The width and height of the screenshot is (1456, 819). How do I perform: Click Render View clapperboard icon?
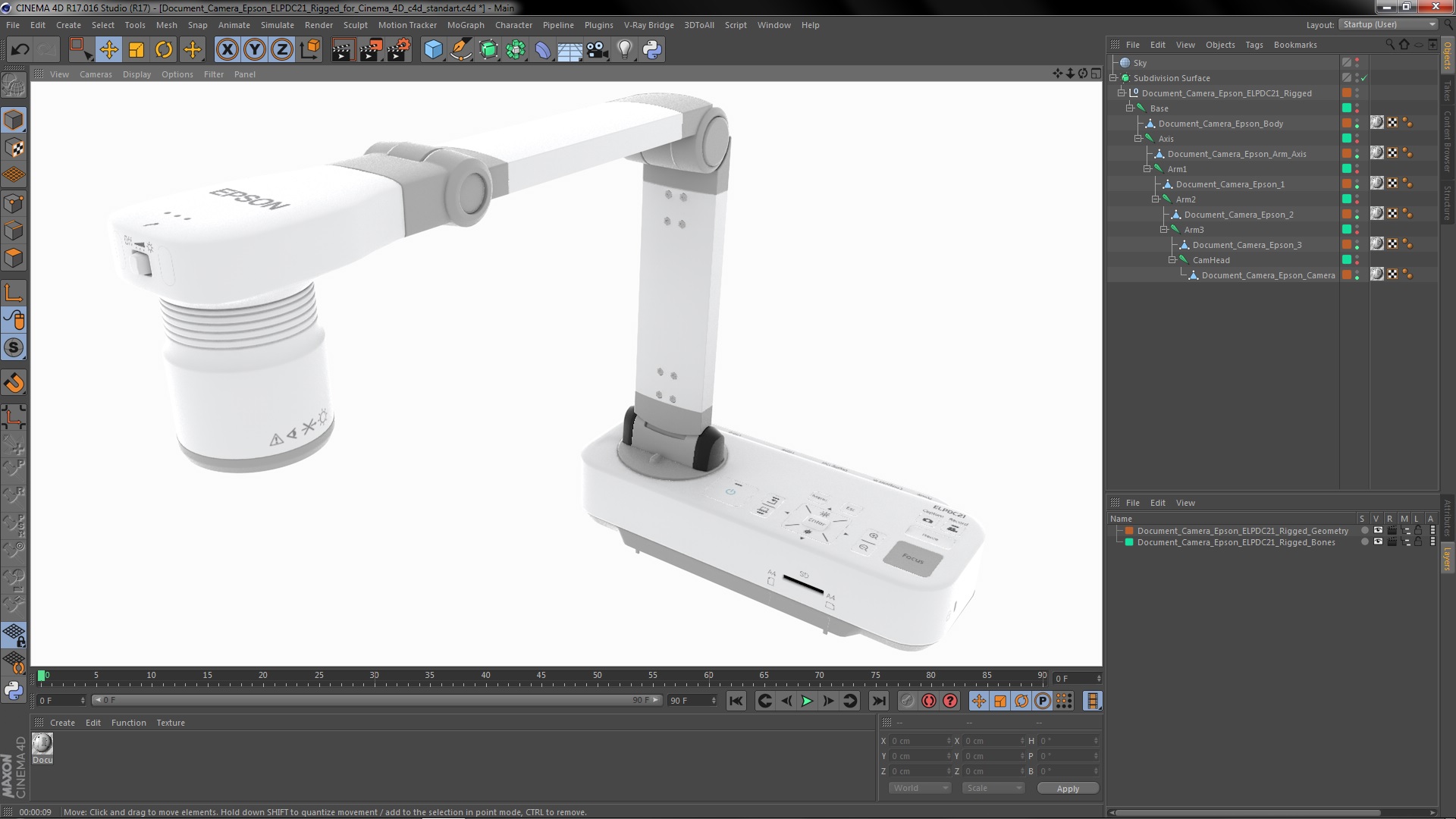(x=343, y=50)
